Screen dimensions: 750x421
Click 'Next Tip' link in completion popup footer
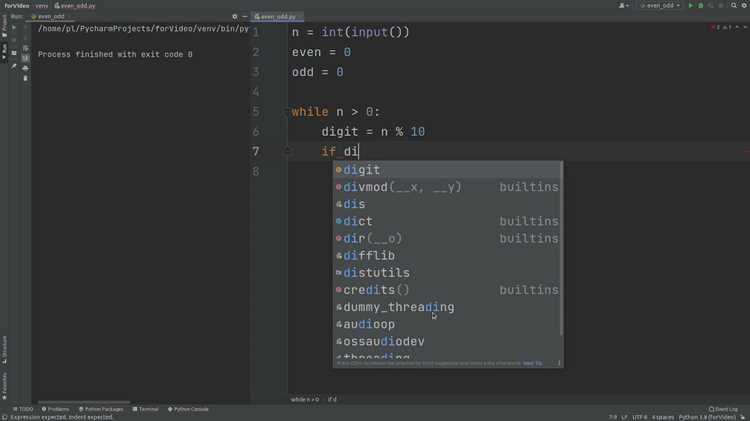click(x=532, y=363)
